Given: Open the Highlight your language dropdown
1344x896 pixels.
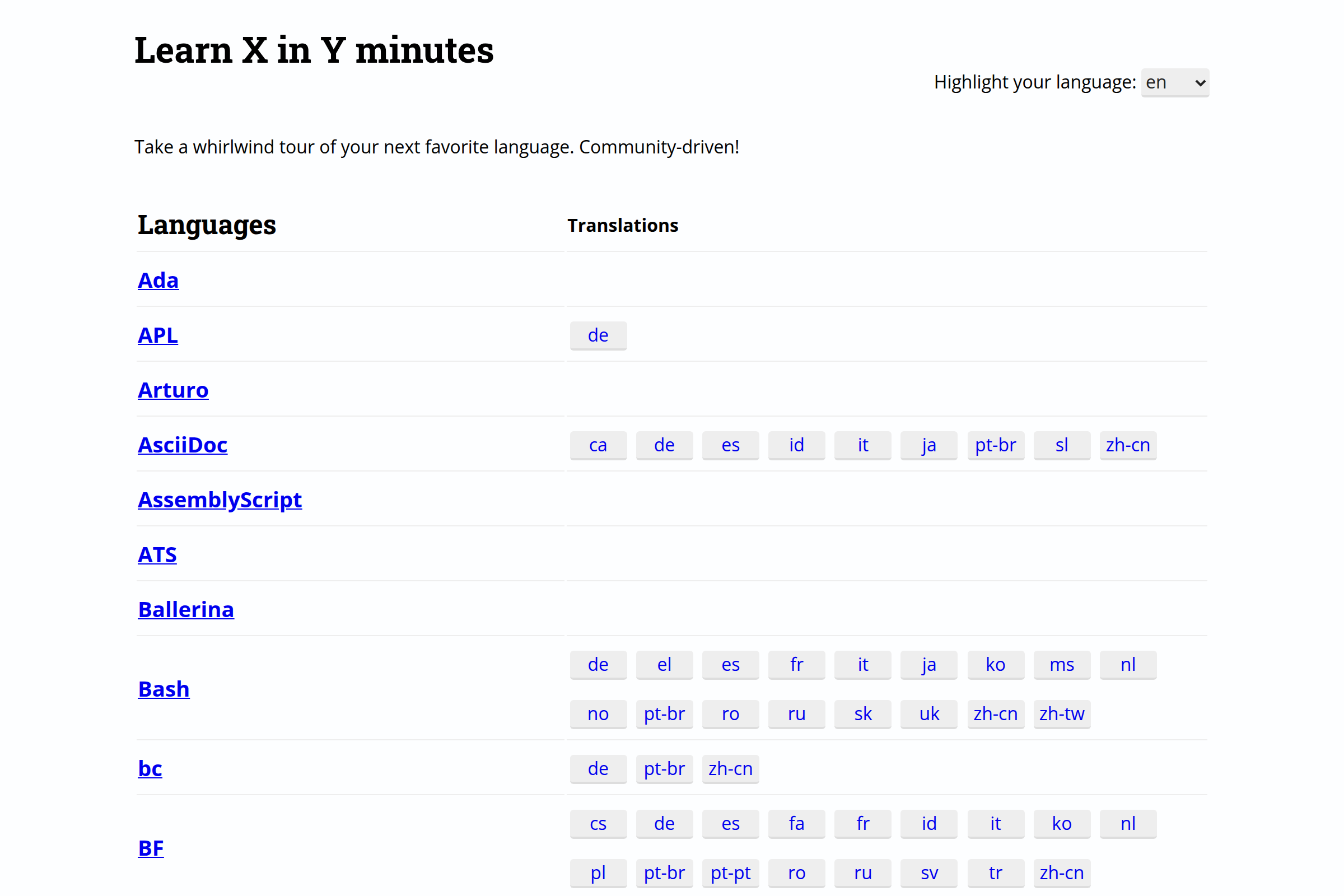Looking at the screenshot, I should (x=1174, y=83).
